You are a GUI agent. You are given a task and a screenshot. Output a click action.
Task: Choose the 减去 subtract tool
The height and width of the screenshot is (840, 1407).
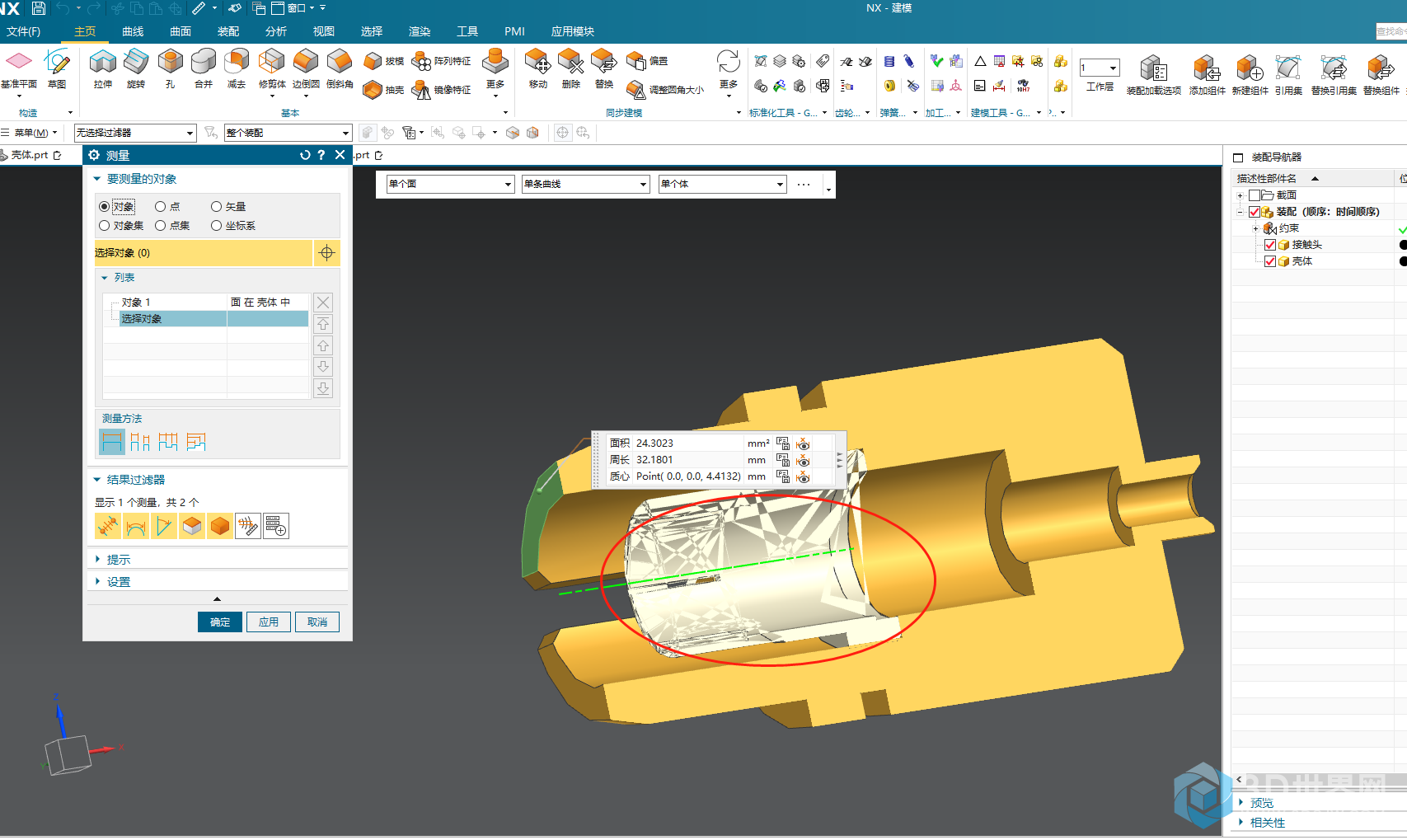click(237, 69)
